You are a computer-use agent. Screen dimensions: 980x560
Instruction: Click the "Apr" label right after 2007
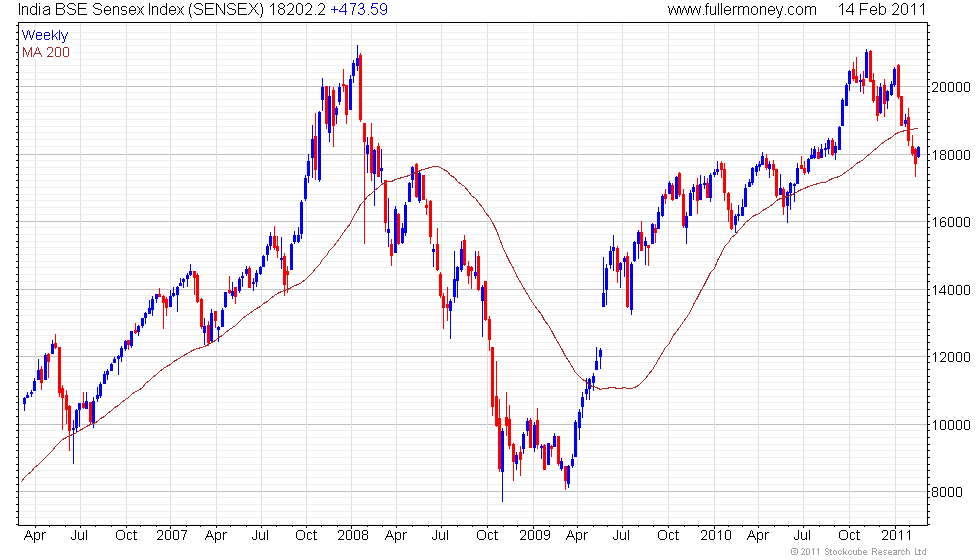pos(216,536)
